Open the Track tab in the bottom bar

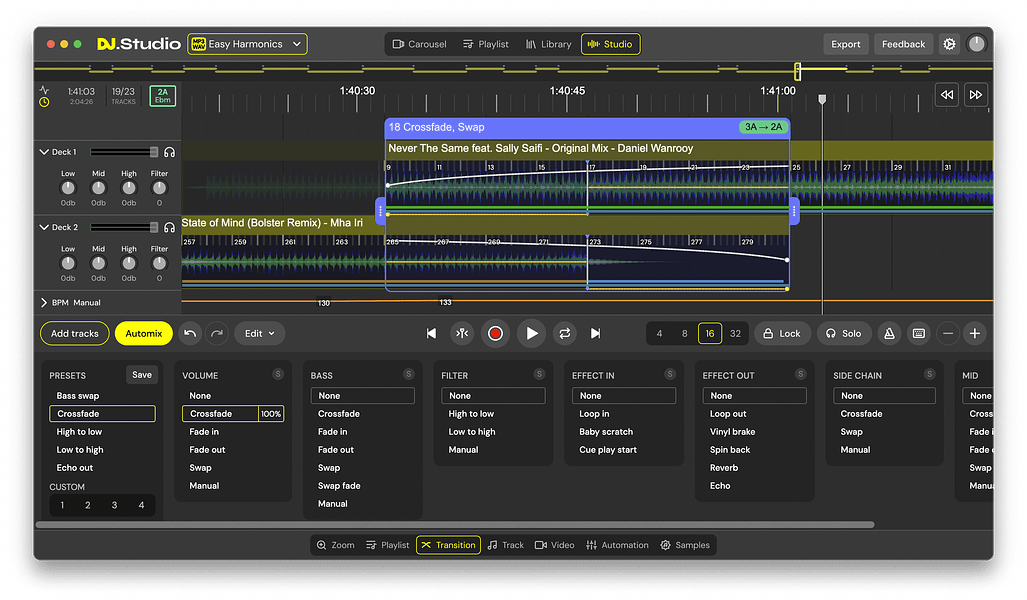point(506,545)
